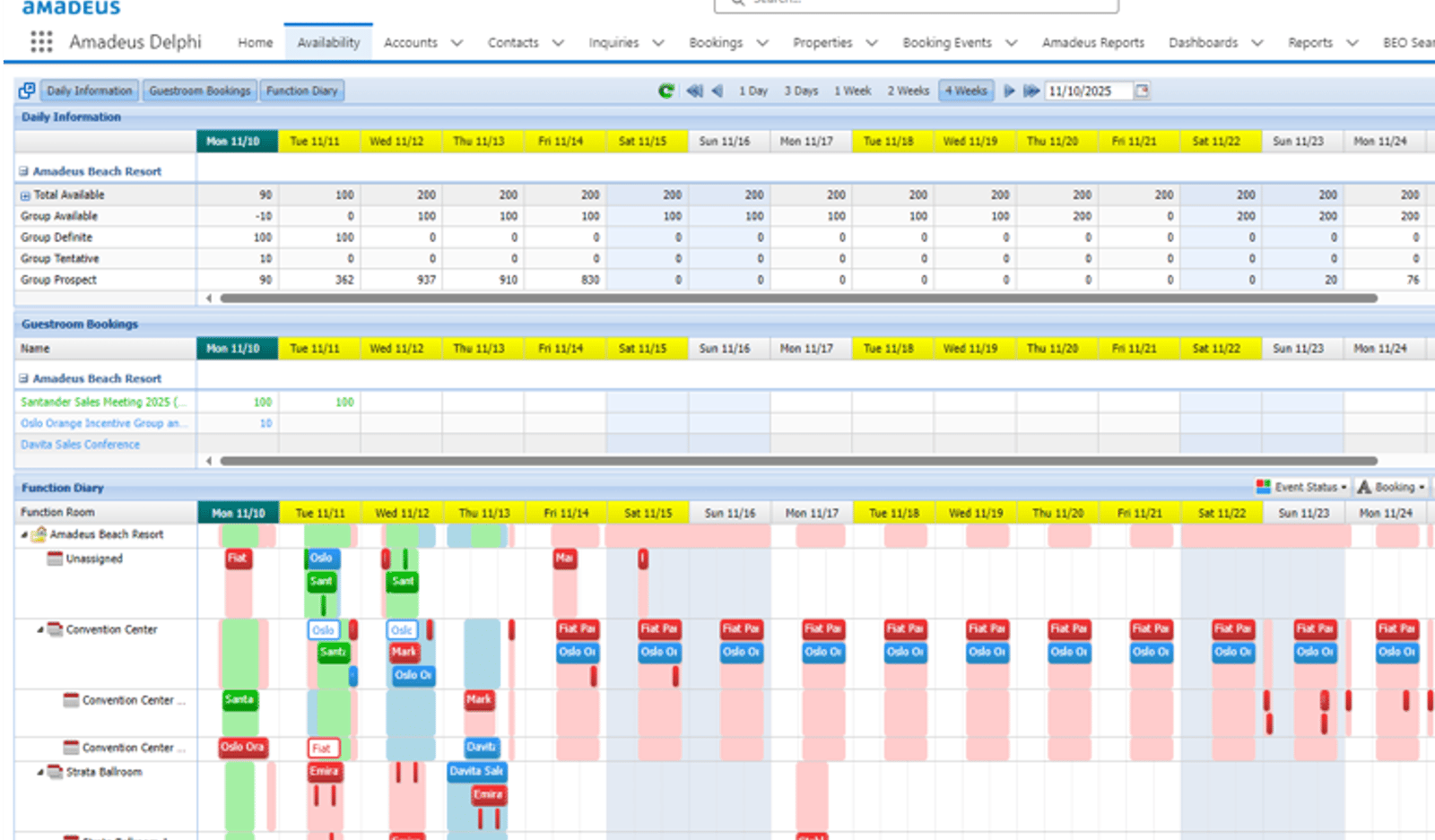The height and width of the screenshot is (840, 1435).
Task: Click Guestroom Bookings horizontal scrollbar
Action: [798, 461]
